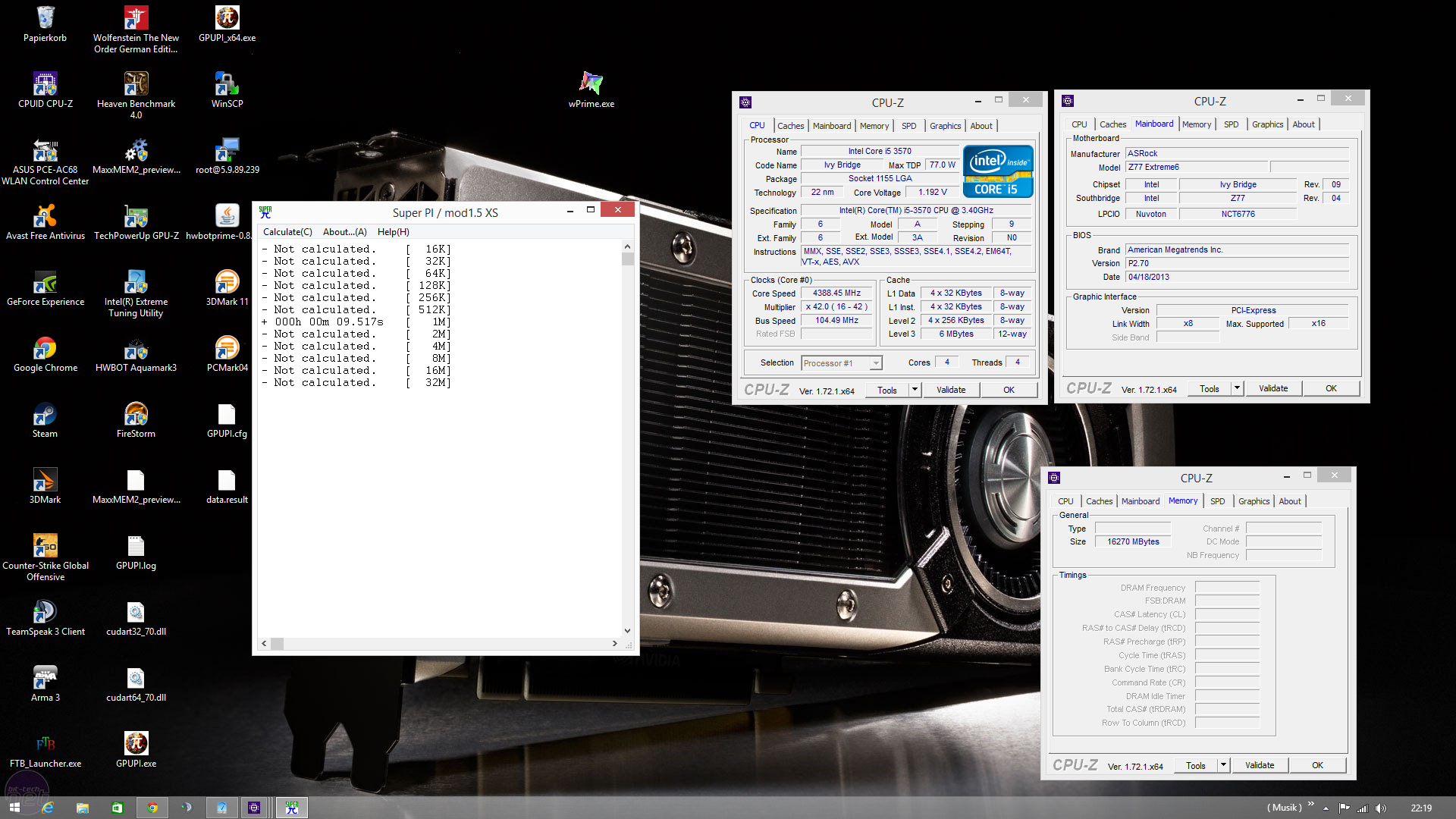Click Tools button in Memory CPU-Z window

tap(1196, 765)
